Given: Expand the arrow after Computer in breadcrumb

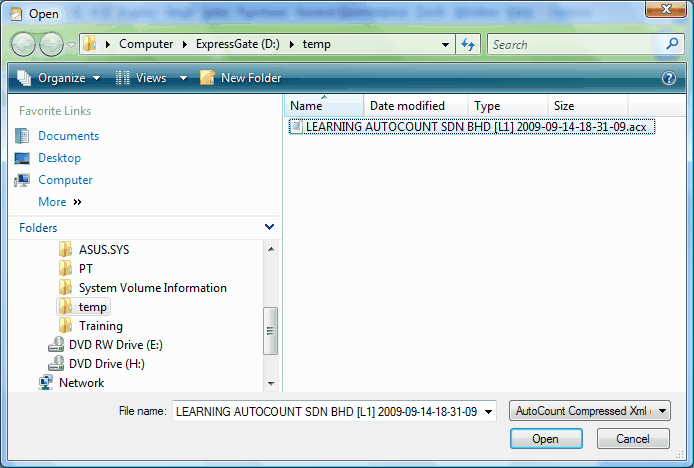Looking at the screenshot, I should tap(185, 44).
